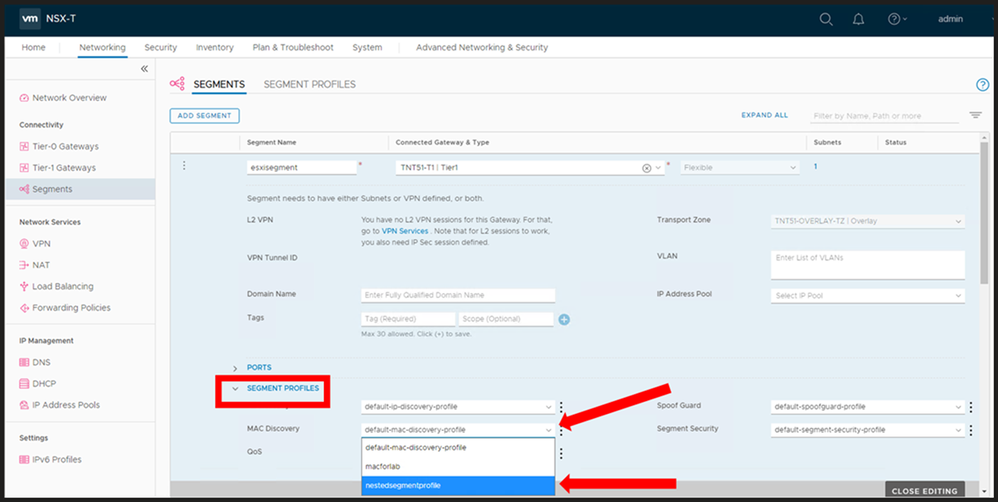The width and height of the screenshot is (998, 502).
Task: Click the Network Overview icon in the sidebar
Action: (x=24, y=98)
